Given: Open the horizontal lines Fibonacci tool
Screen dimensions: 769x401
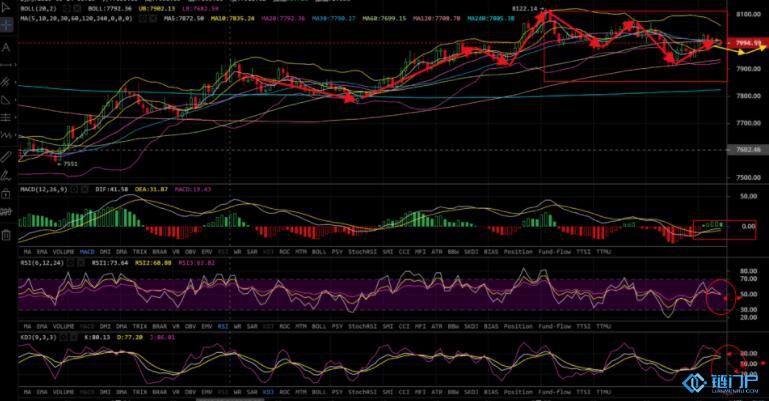Looking at the screenshot, I should tap(7, 116).
